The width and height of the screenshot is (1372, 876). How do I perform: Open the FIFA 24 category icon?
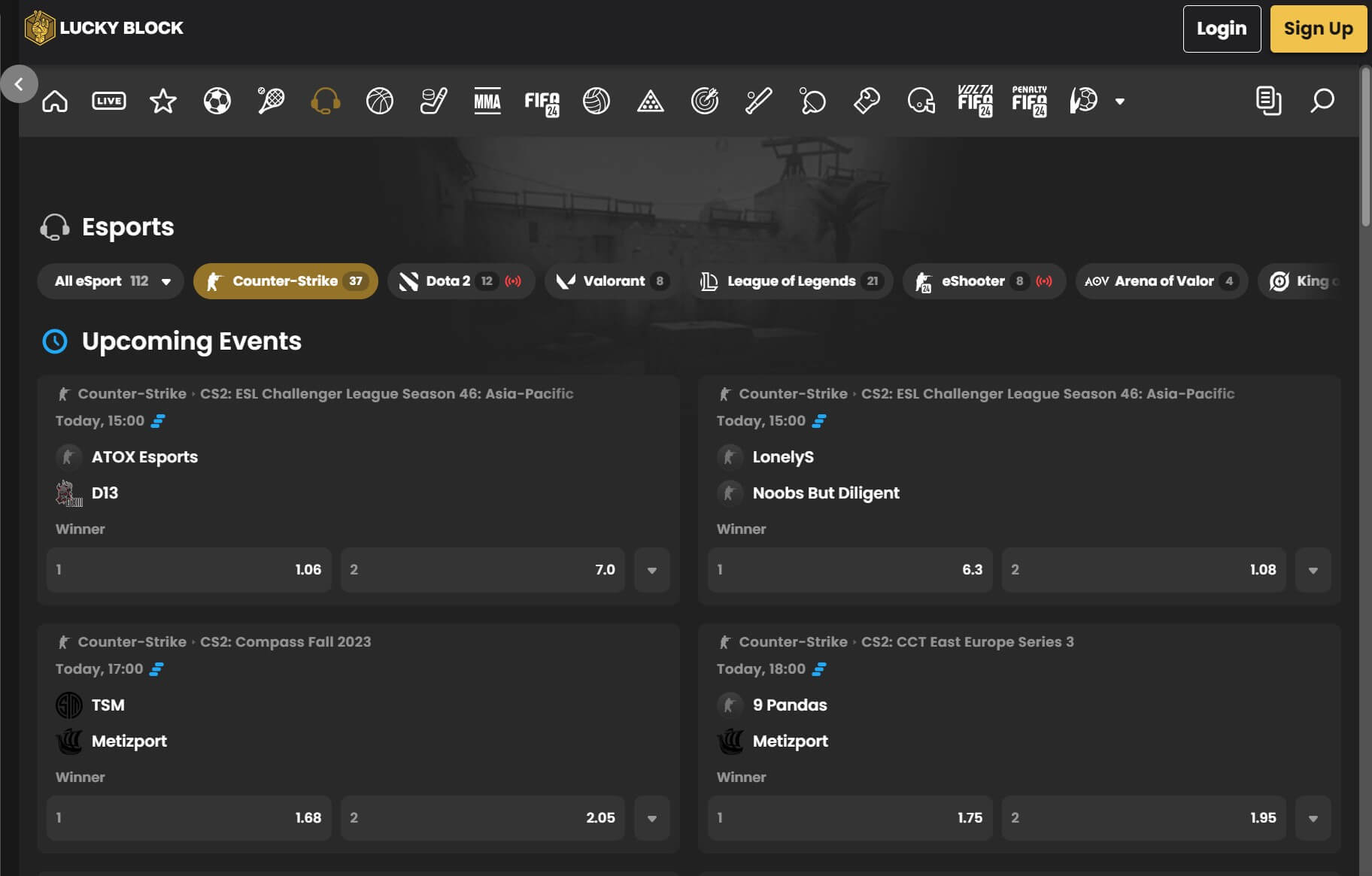[542, 102]
